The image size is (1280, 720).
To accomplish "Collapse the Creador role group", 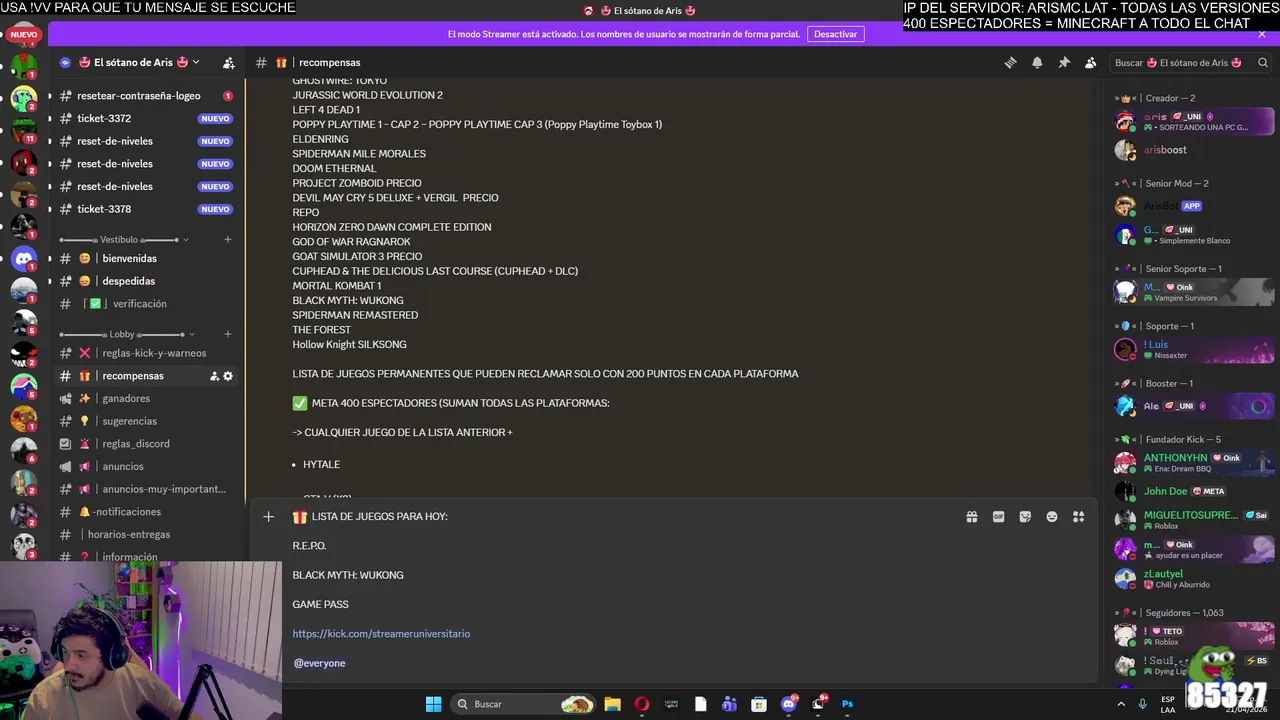I will (x=1156, y=98).
